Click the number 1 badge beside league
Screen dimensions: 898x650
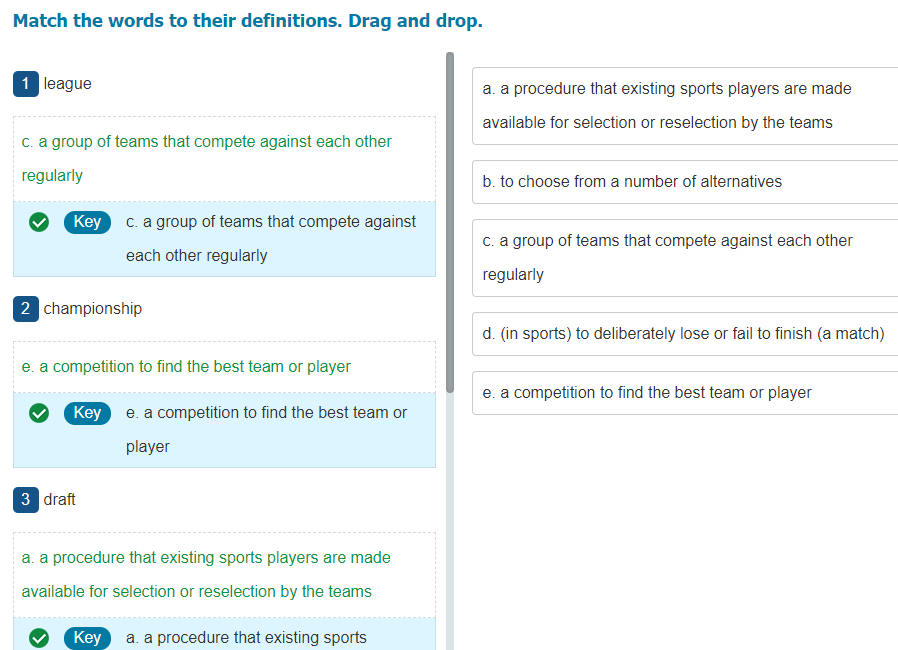tap(25, 84)
